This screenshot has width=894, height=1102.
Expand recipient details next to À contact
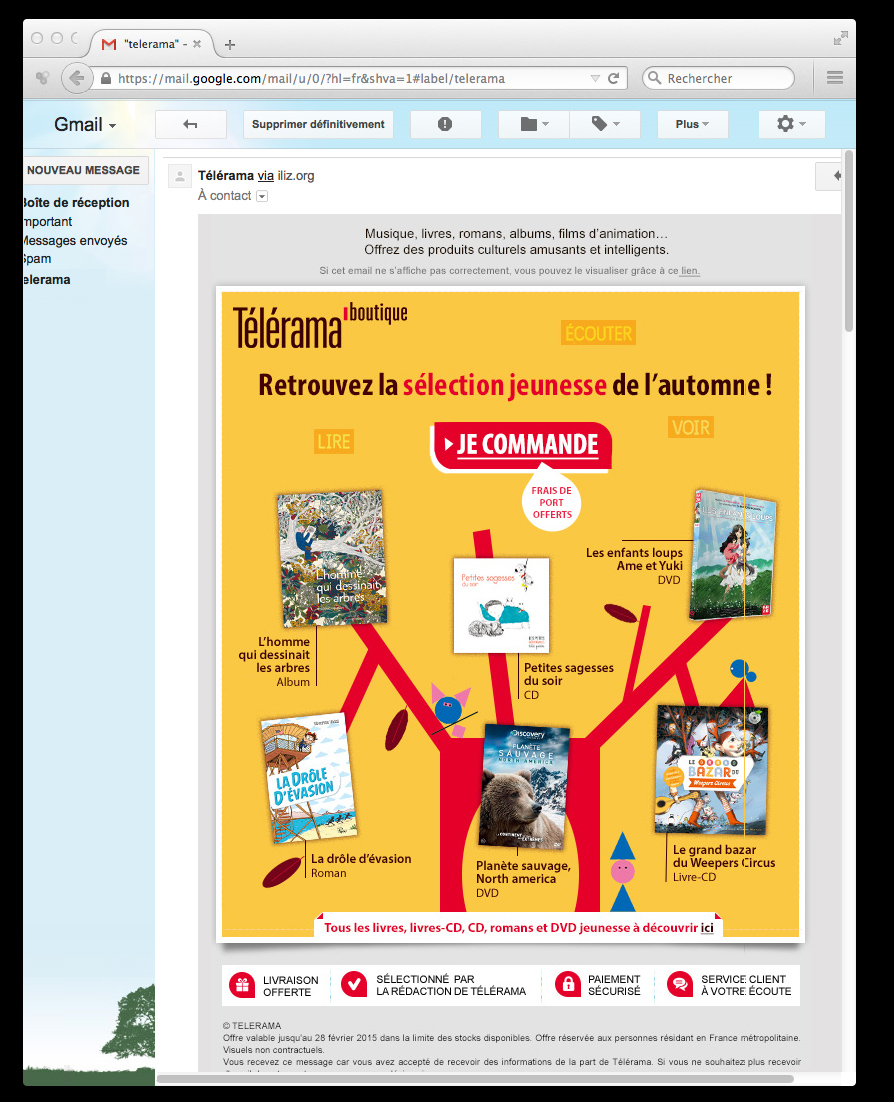click(x=262, y=197)
